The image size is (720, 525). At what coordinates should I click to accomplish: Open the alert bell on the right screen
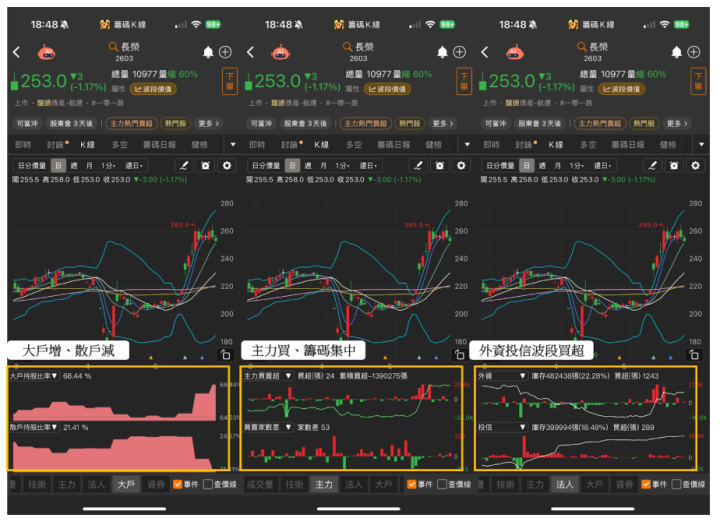click(x=676, y=52)
